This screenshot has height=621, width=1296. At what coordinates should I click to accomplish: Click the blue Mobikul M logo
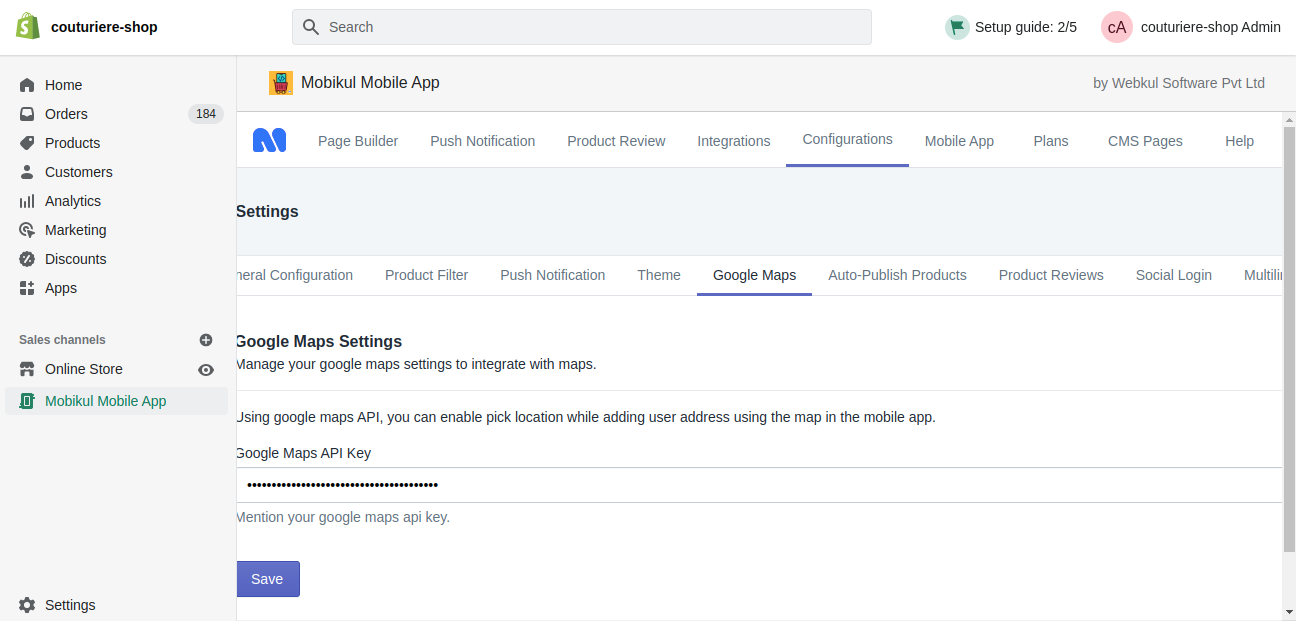pyautogui.click(x=269, y=141)
